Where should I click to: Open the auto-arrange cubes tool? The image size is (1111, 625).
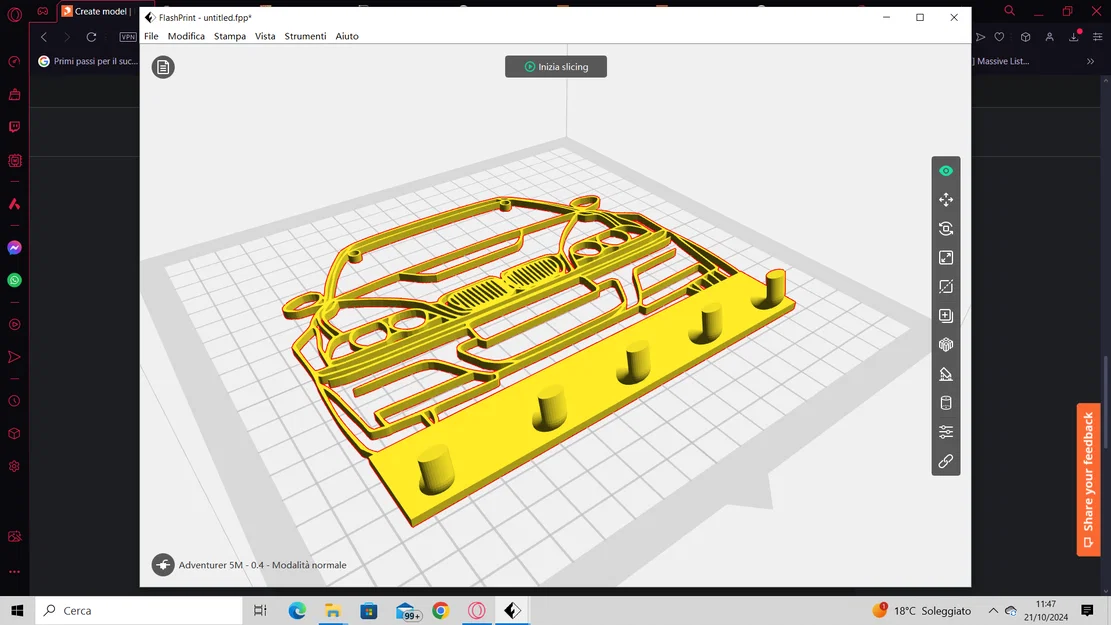[x=945, y=345]
